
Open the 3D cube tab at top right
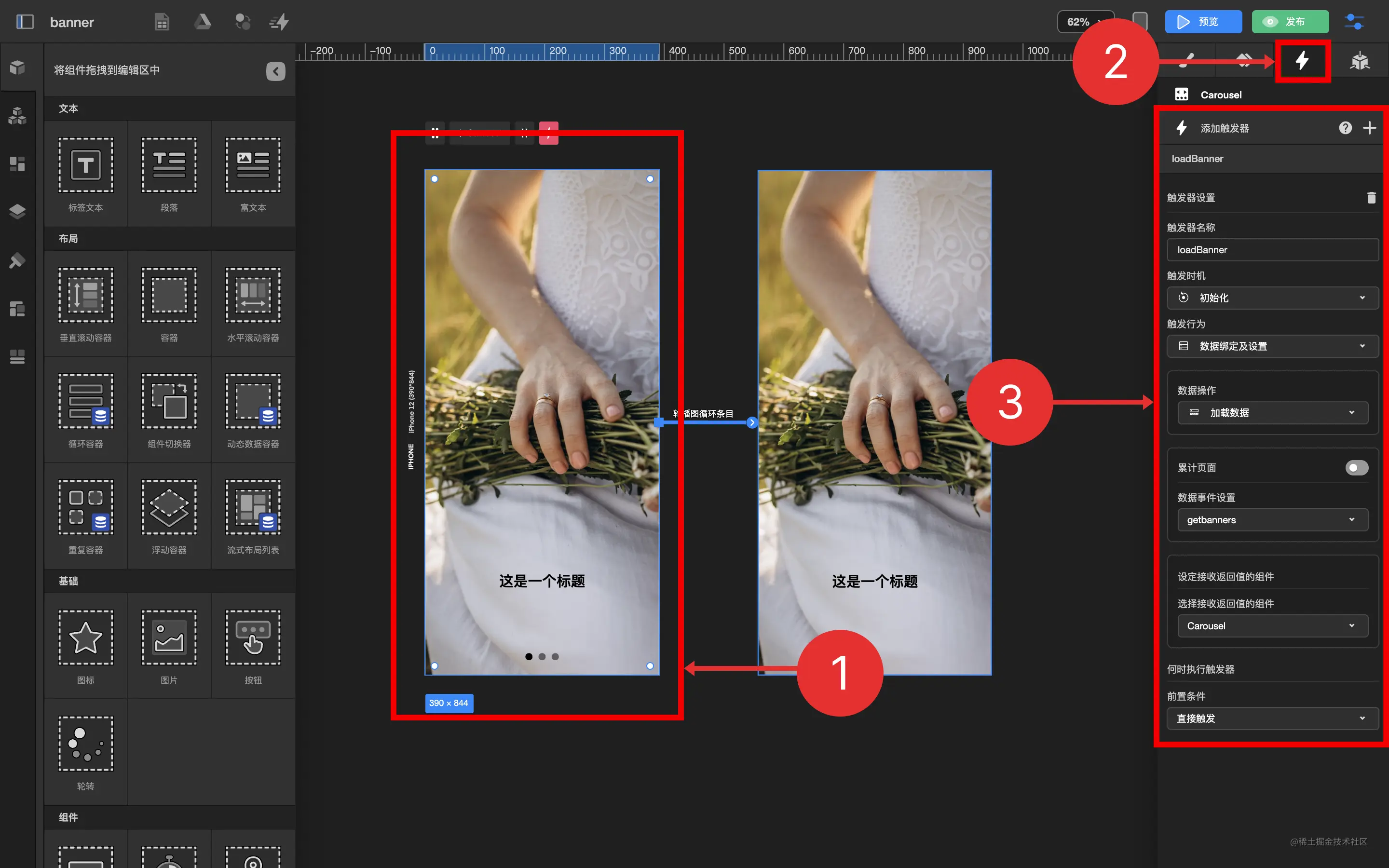pyautogui.click(x=1359, y=60)
